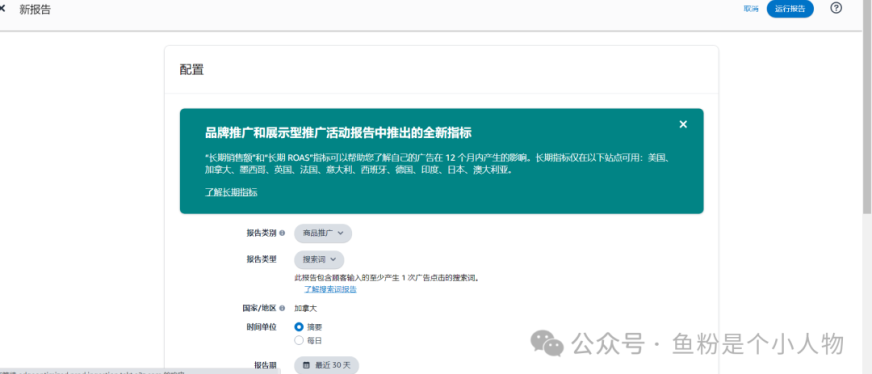Open the 最近 30 天 date range picker
Image resolution: width=872 pixels, height=374 pixels.
point(326,365)
